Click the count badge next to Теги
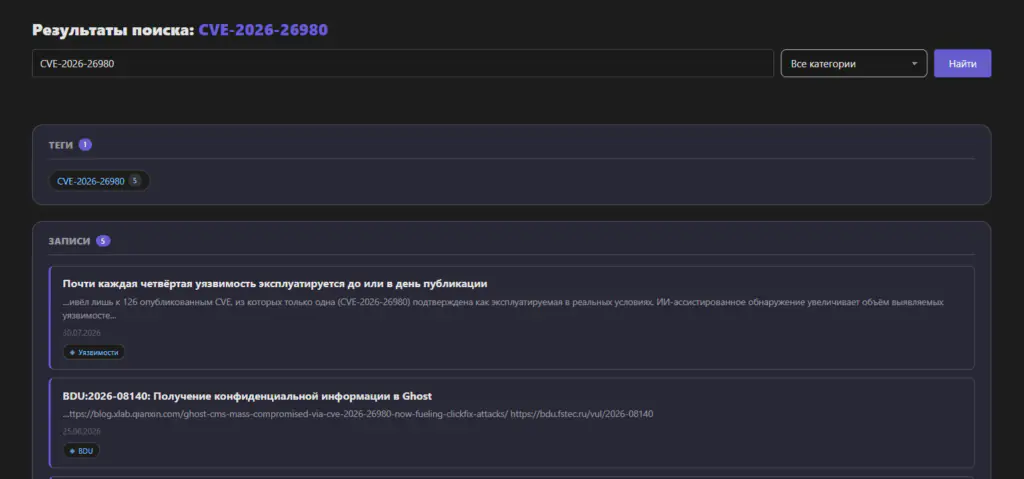The image size is (1024, 479). [85, 145]
